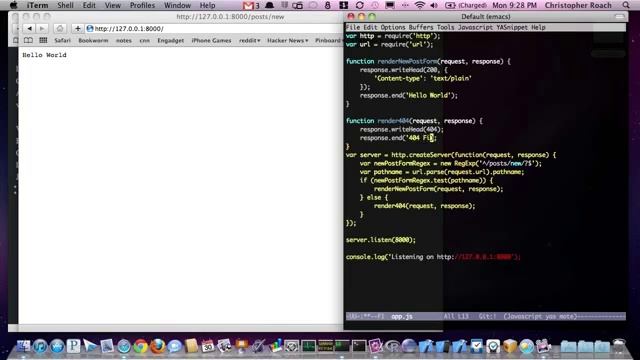Open the iPhone Games bookmark
The image size is (640, 360).
tap(211, 40)
